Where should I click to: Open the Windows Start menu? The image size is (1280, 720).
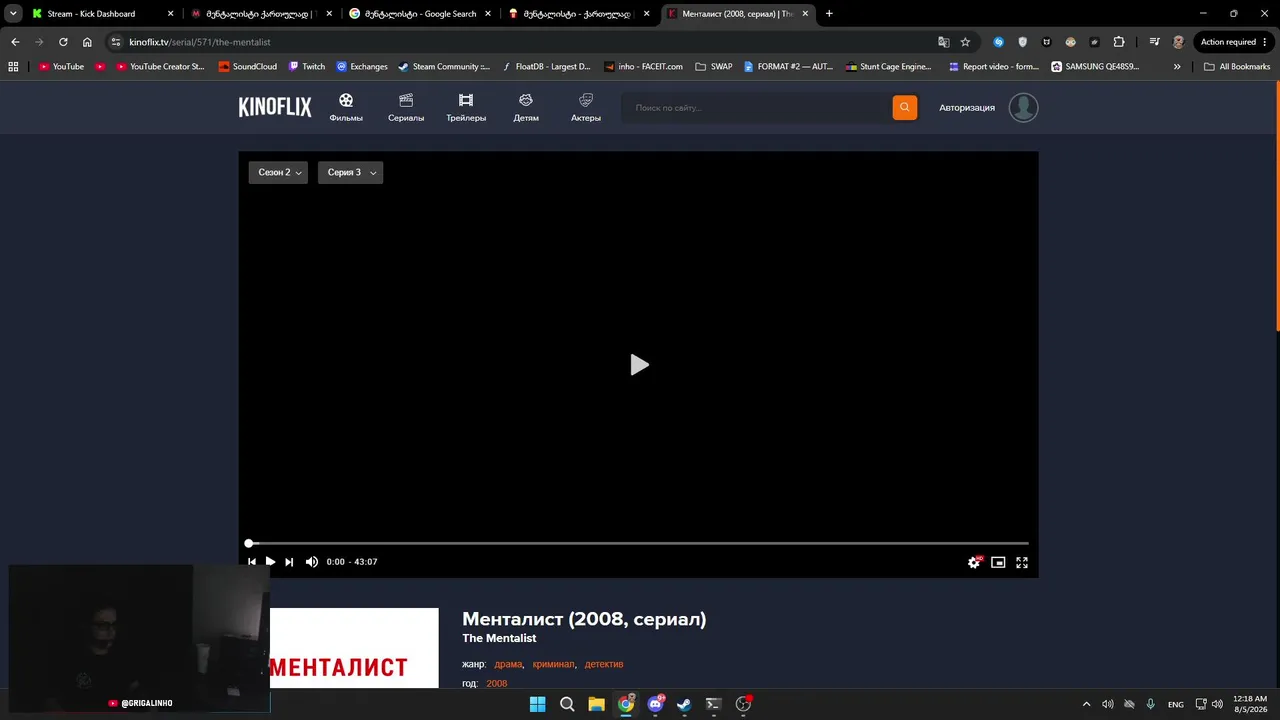537,704
